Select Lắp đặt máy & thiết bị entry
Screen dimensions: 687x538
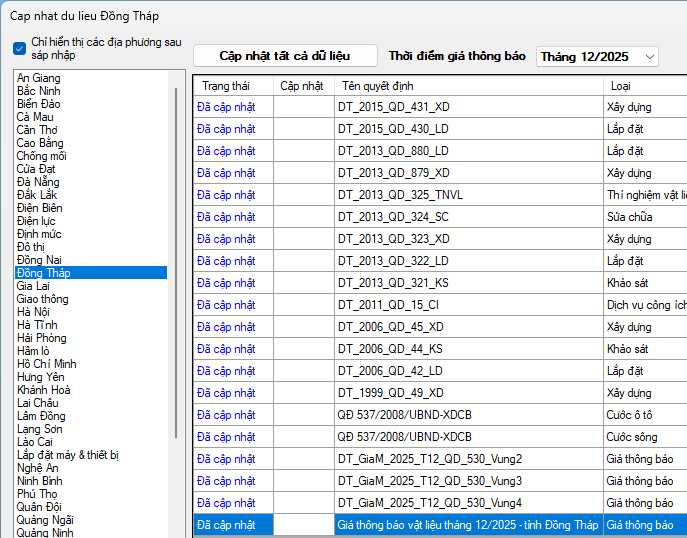tap(68, 455)
